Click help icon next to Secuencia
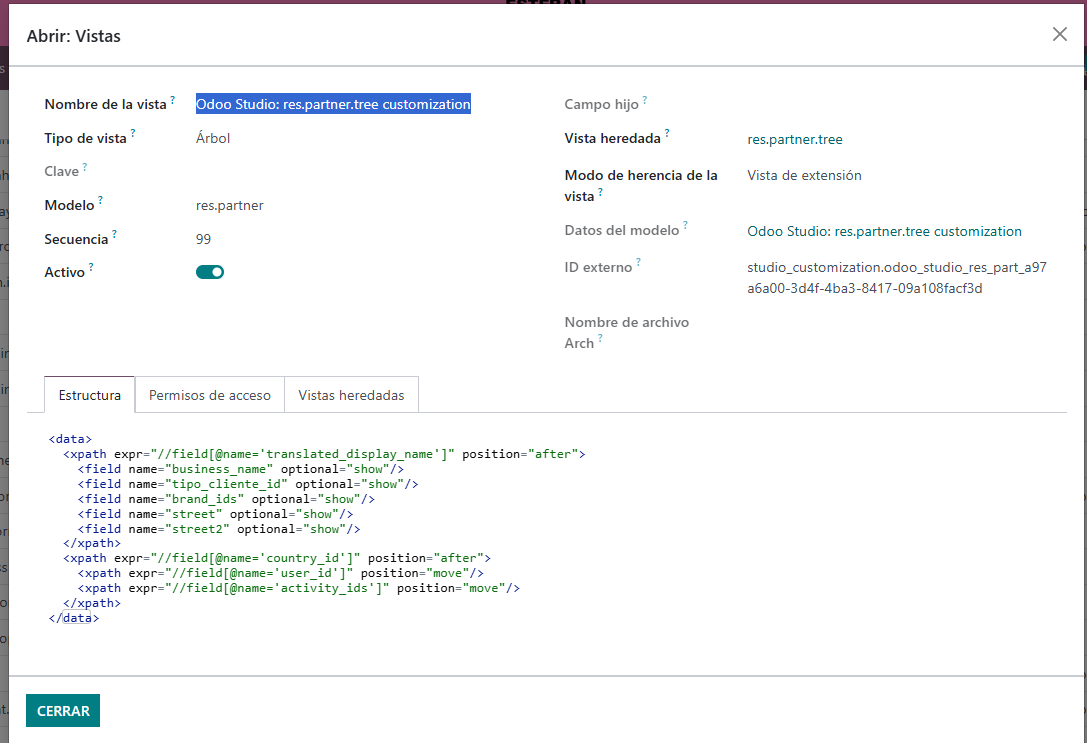 click(x=114, y=235)
